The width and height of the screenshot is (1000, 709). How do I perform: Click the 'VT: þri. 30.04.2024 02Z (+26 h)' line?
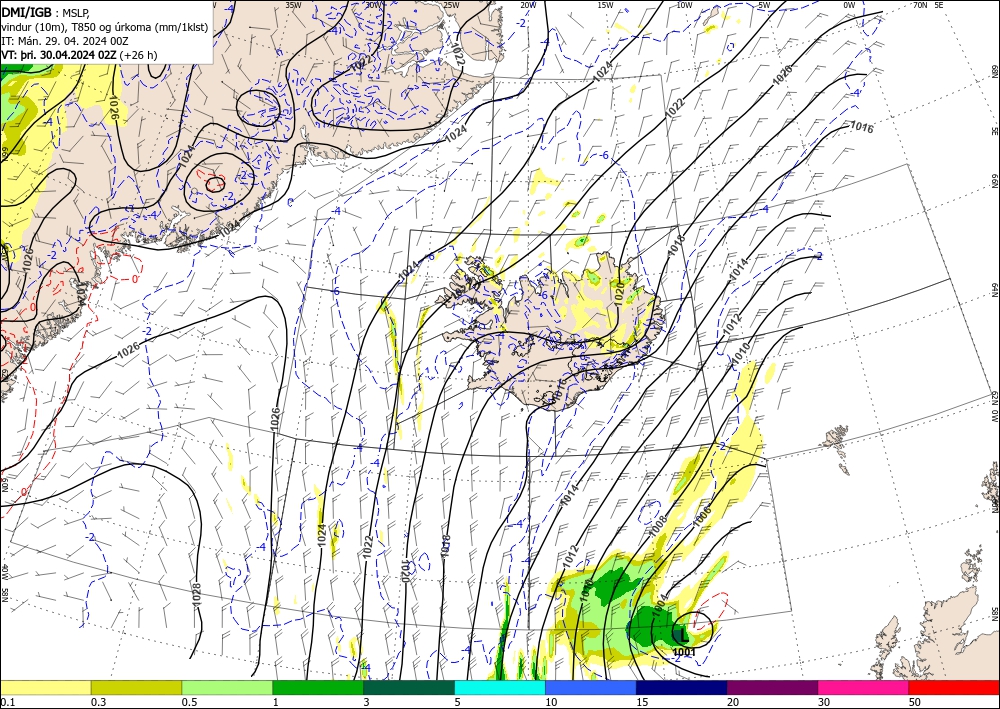79,55
